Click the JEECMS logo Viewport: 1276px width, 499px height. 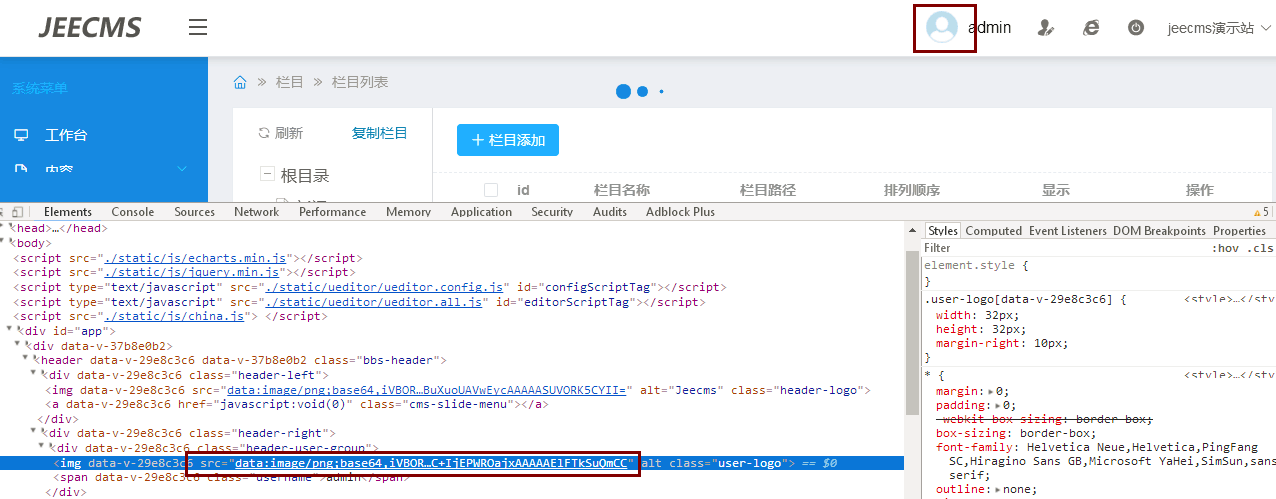coord(90,27)
